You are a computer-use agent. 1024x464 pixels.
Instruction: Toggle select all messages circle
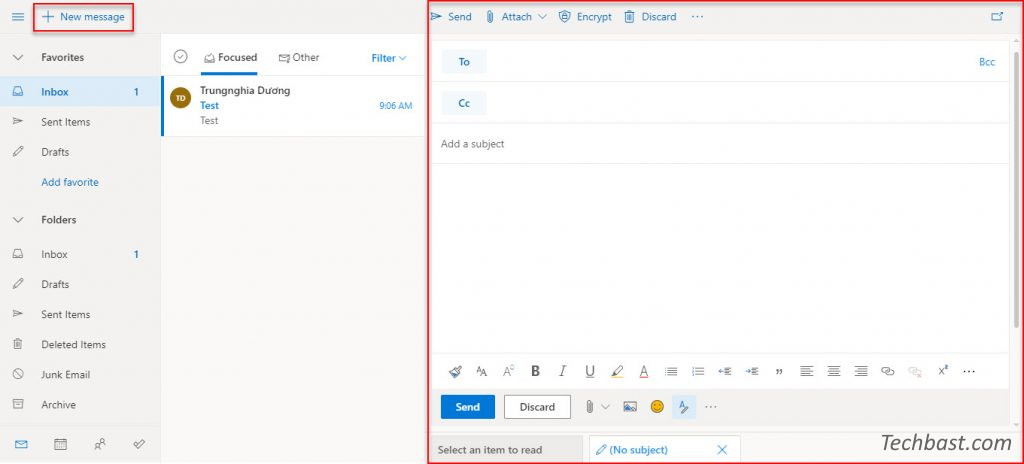click(181, 57)
